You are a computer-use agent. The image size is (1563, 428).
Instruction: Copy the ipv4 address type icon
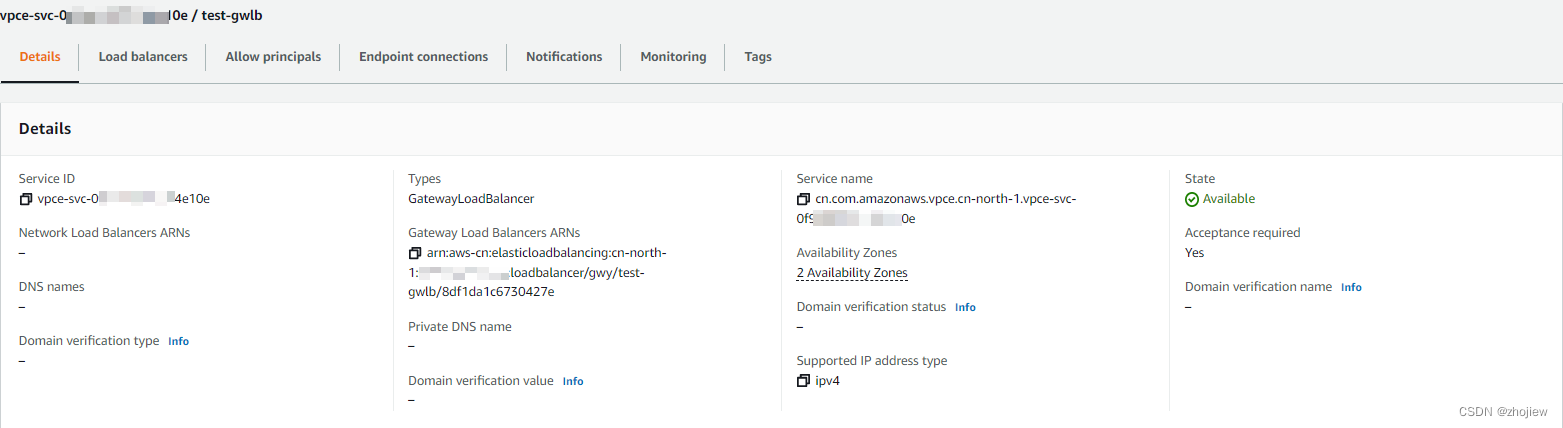pos(804,381)
